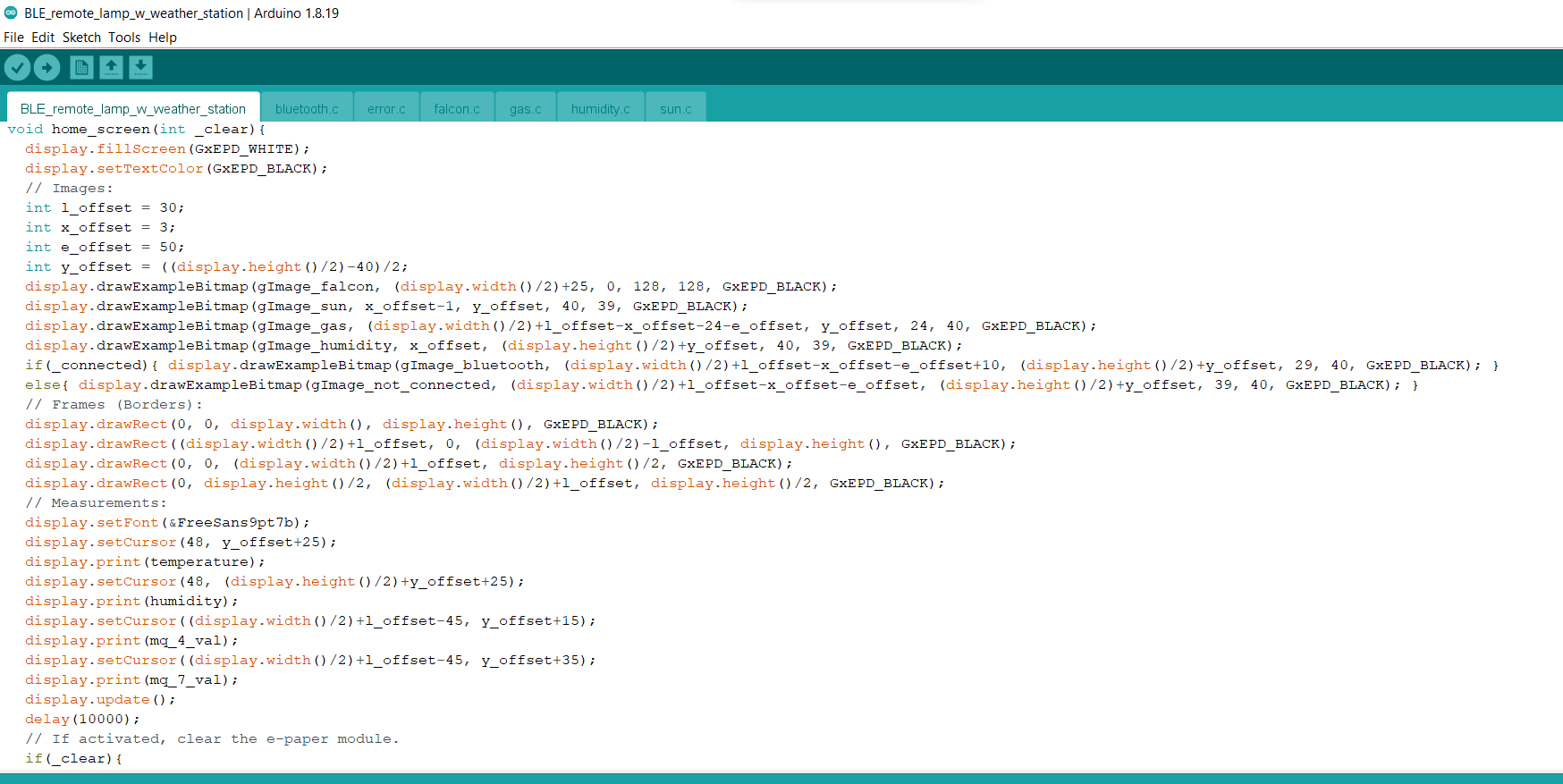Click the setCursor line with y_offset+35

point(310,660)
